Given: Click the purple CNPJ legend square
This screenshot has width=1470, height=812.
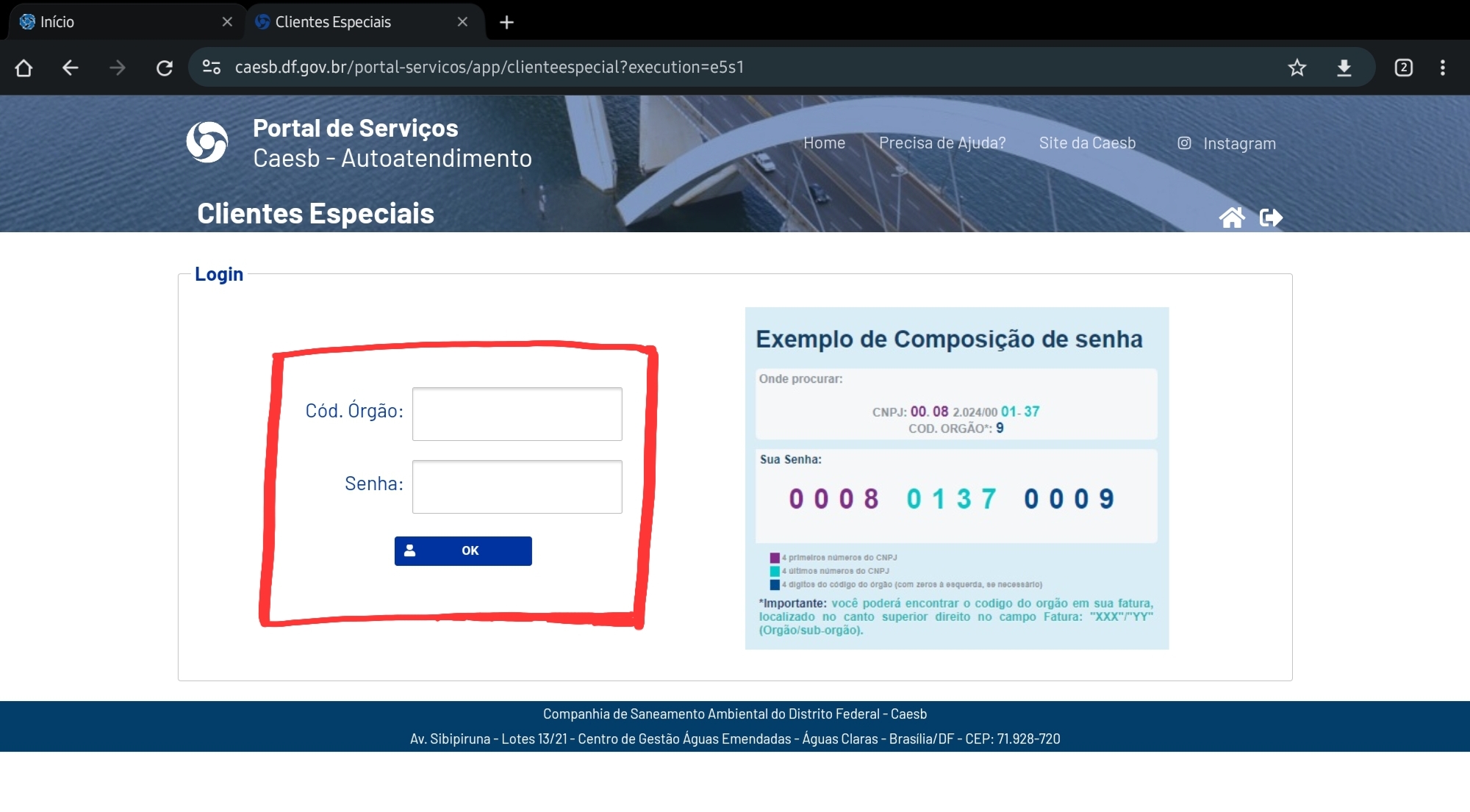Looking at the screenshot, I should 775,558.
